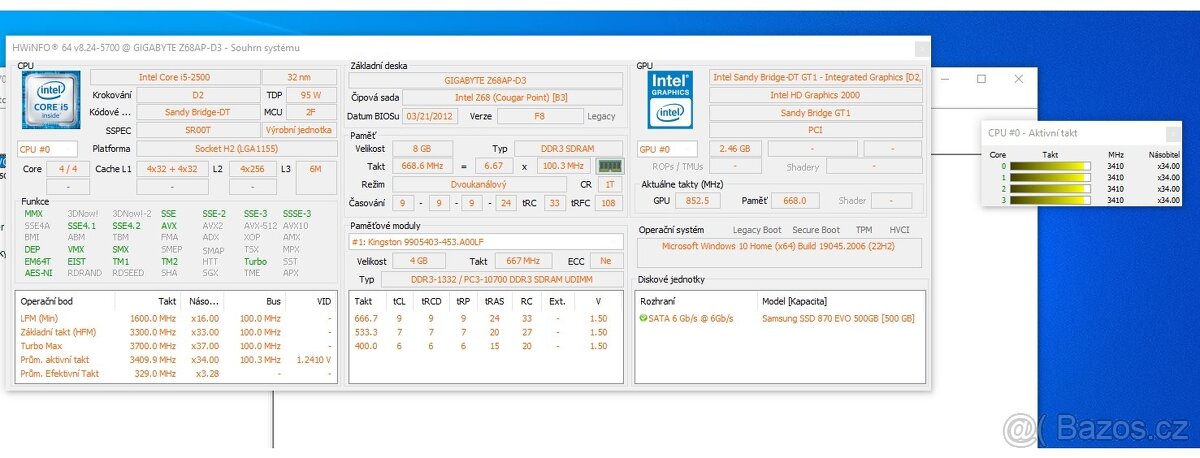Click the green memory module icon
The width and height of the screenshot is (1200, 458).
pyautogui.click(x=609, y=166)
